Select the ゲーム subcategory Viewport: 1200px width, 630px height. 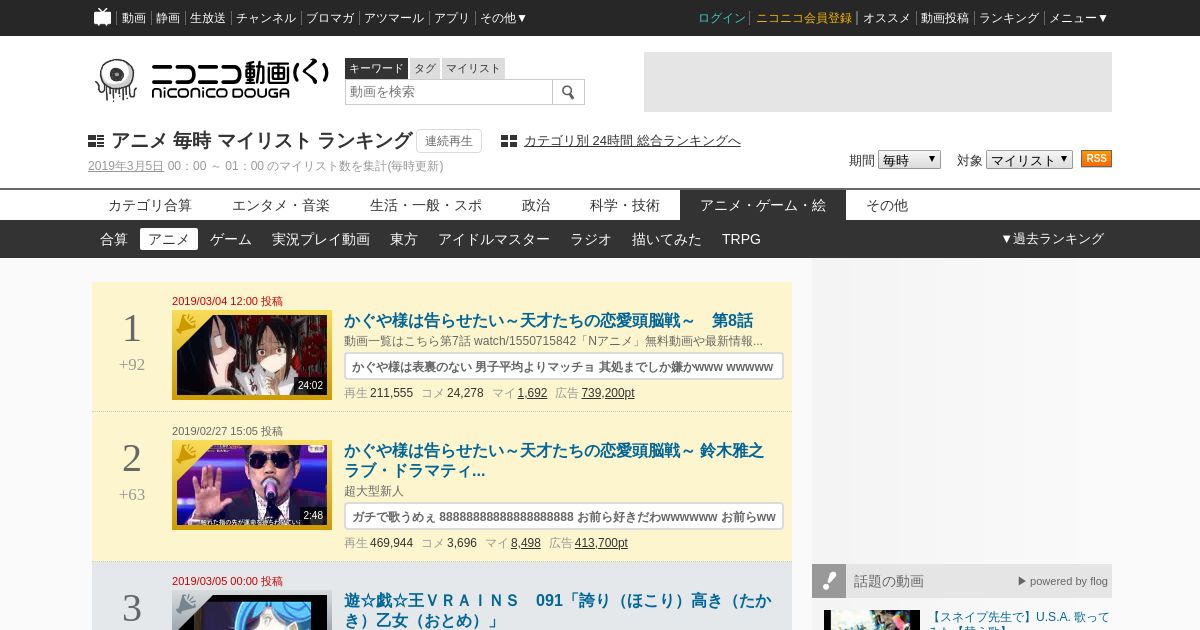click(231, 239)
